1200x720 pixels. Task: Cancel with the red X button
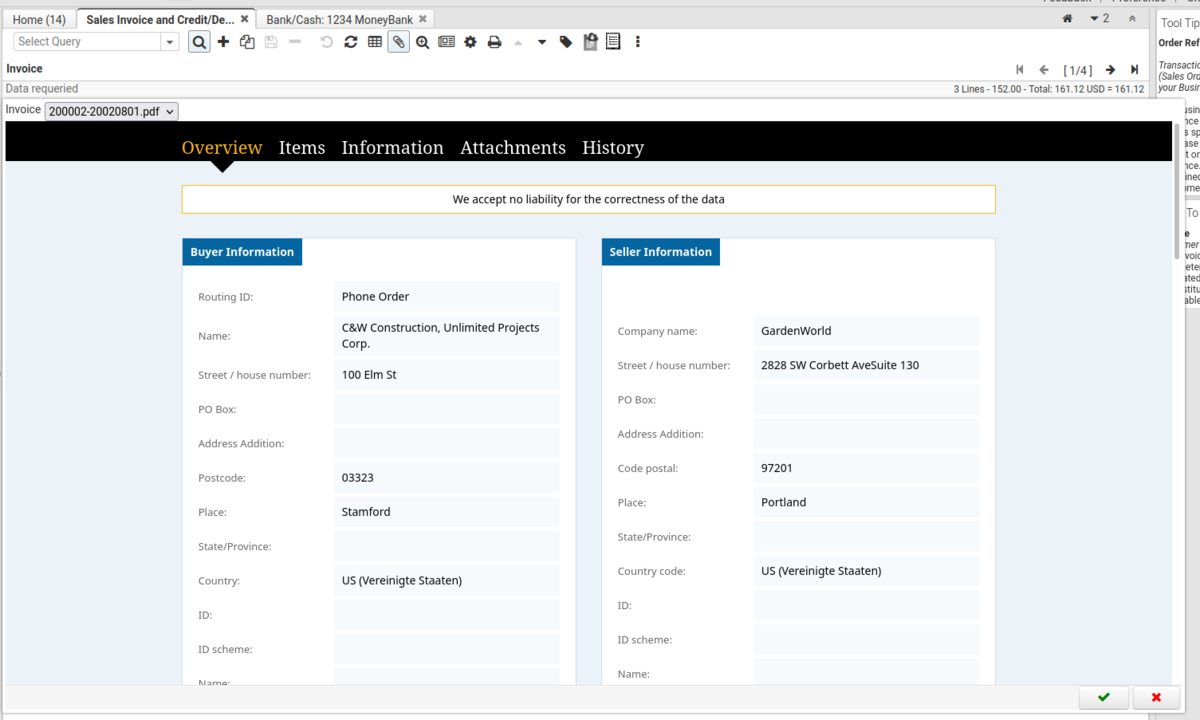[1156, 697]
